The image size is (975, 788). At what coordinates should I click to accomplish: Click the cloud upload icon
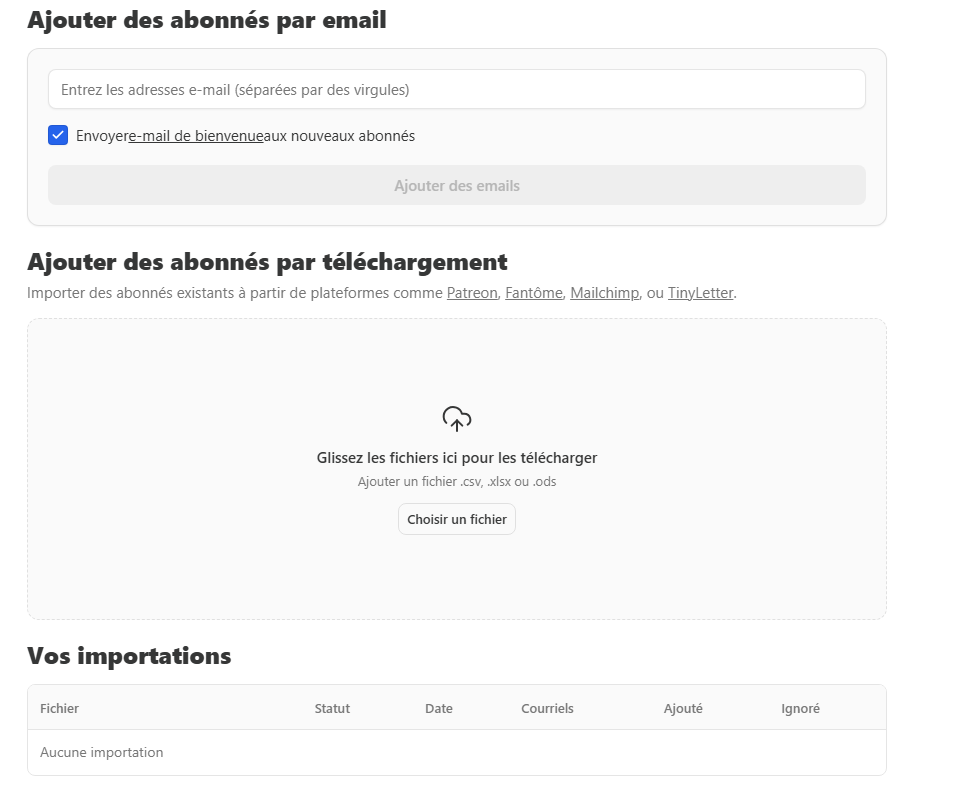[x=456, y=419]
